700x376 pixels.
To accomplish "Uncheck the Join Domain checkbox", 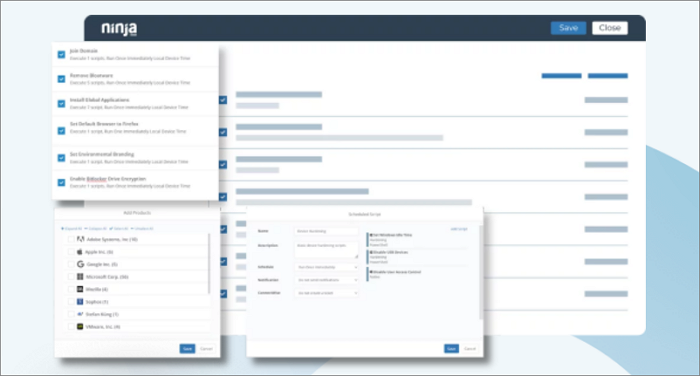I will click(62, 54).
